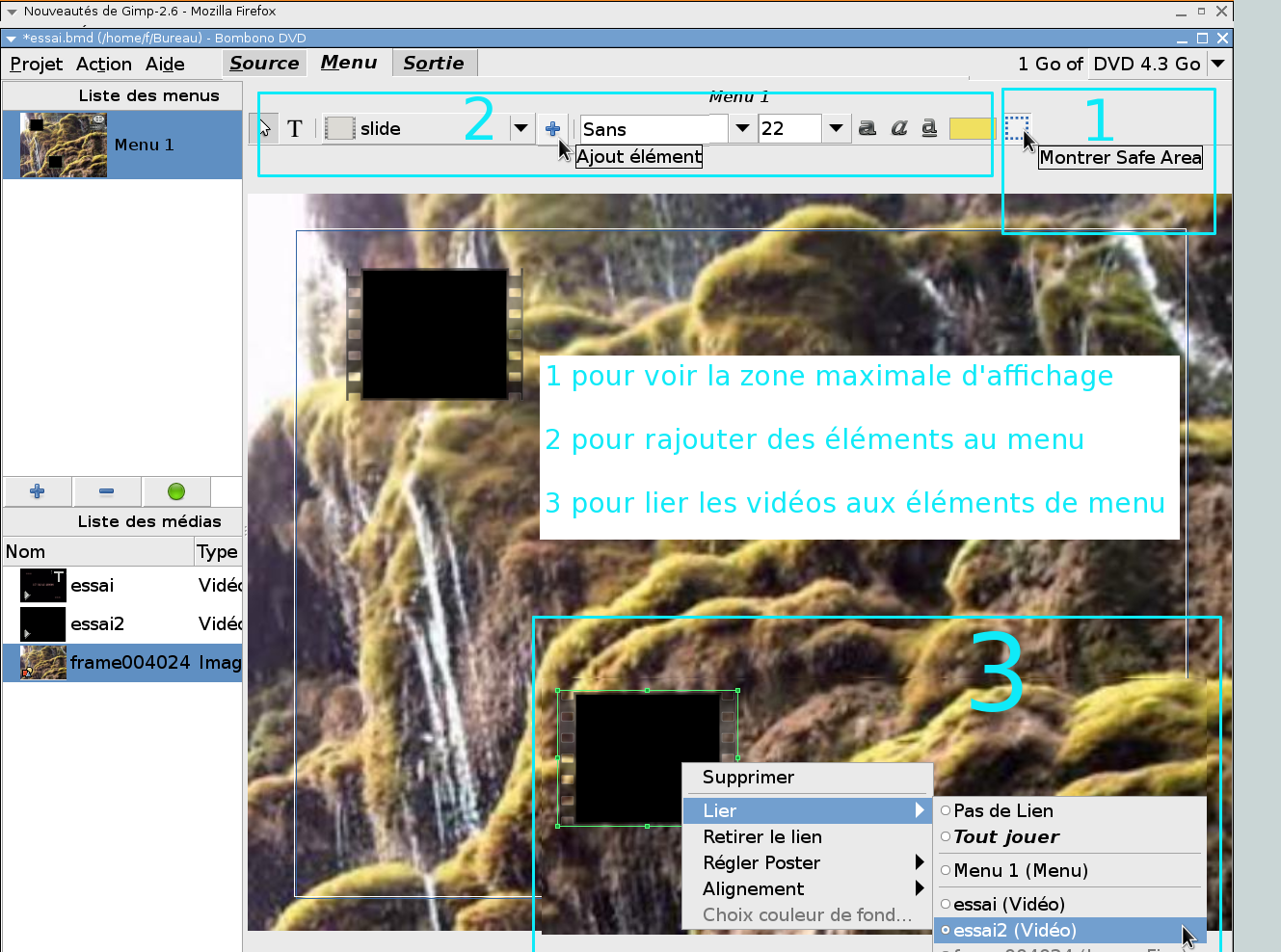The image size is (1281, 952).
Task: Expand the Sans font family dropdown
Action: click(742, 128)
